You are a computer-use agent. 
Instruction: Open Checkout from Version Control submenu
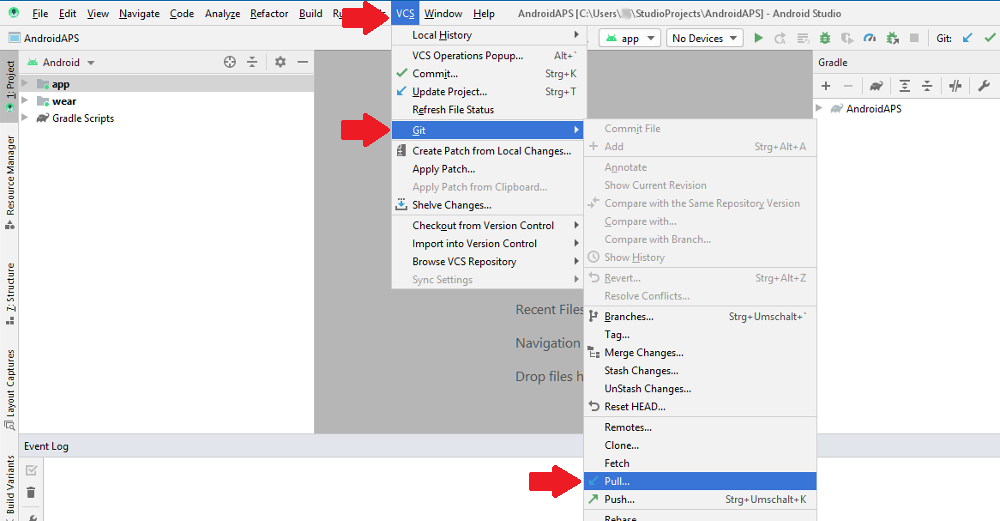(488, 225)
